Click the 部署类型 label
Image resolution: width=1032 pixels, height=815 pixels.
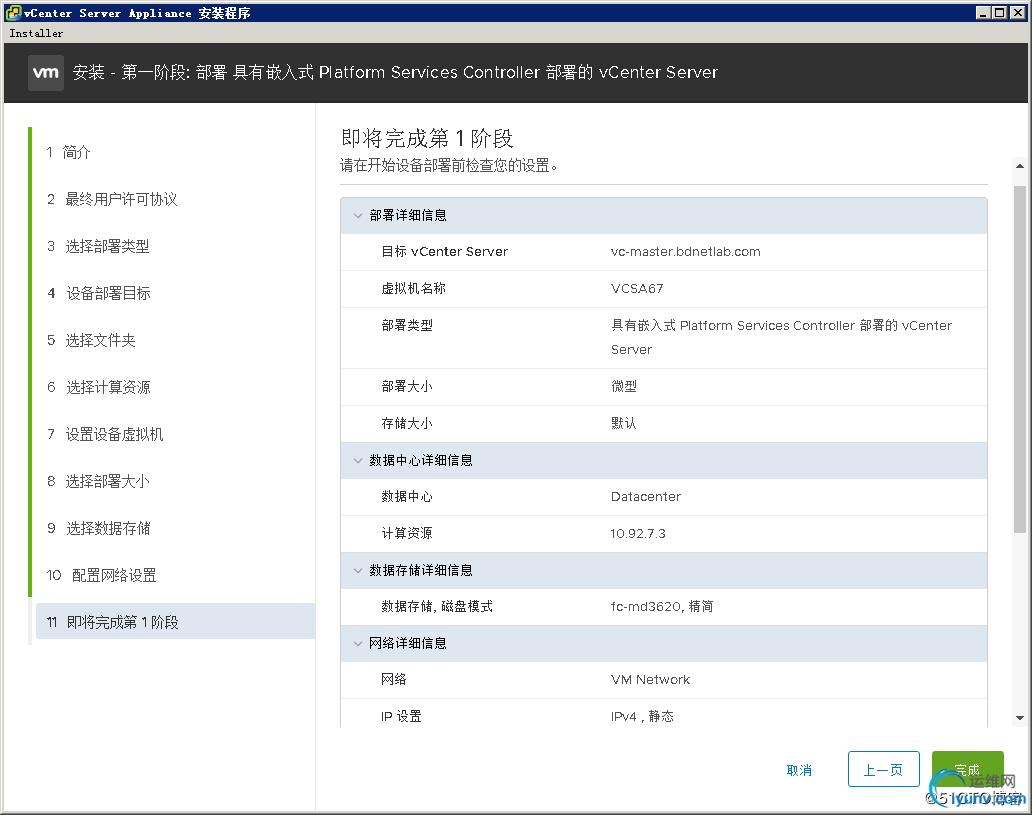(x=407, y=325)
